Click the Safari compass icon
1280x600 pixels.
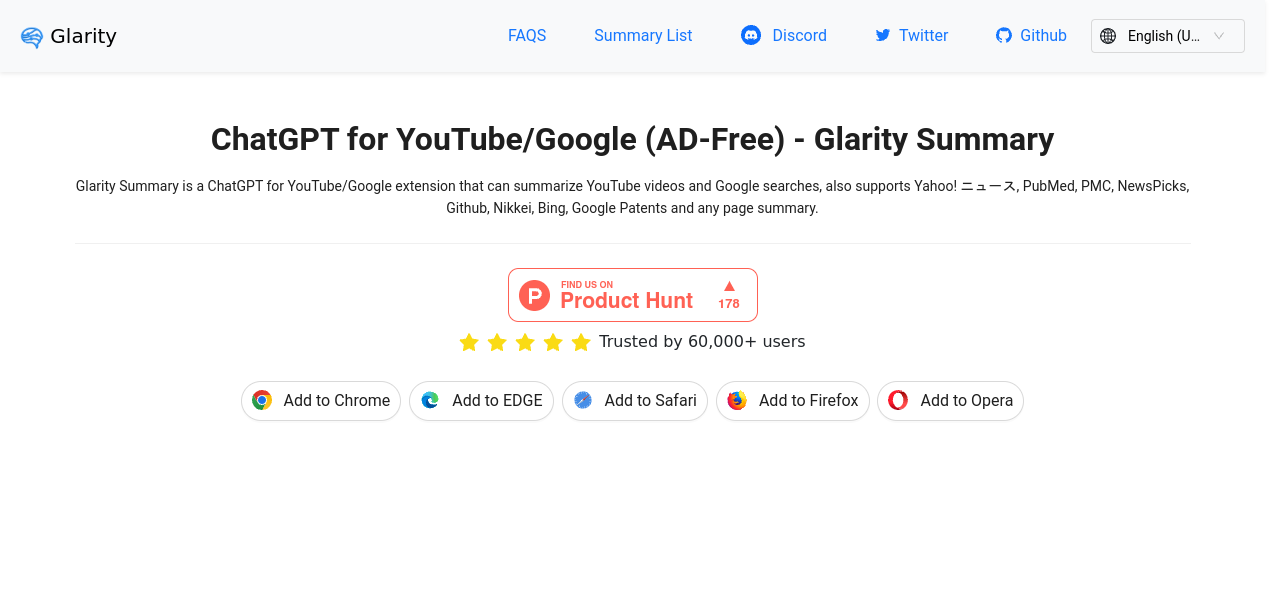(583, 400)
